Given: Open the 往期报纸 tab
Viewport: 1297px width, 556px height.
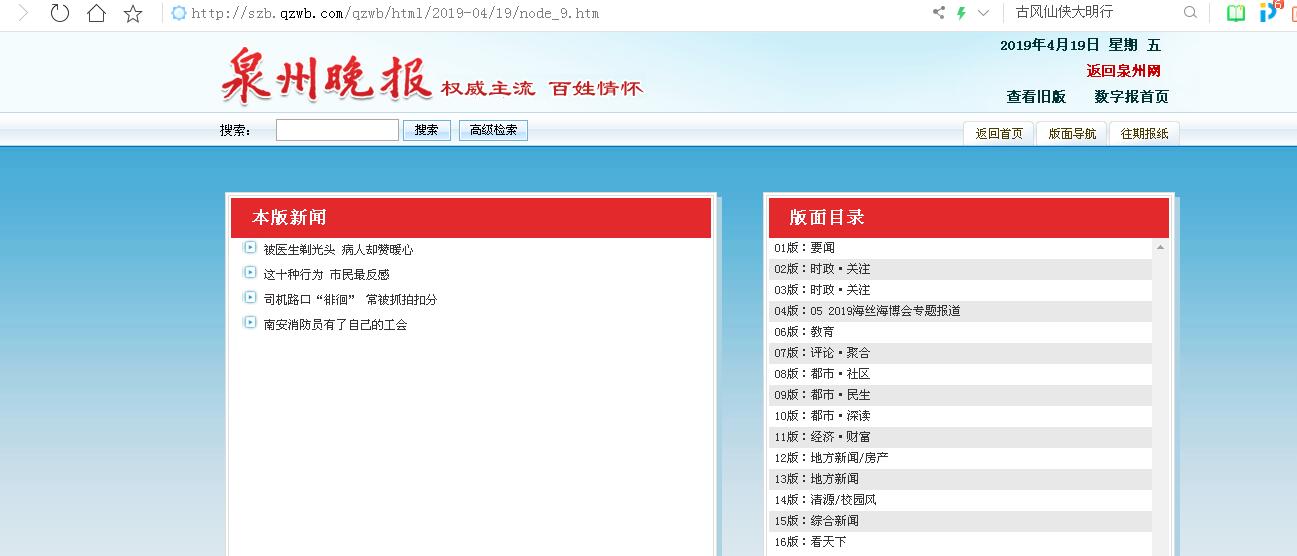Looking at the screenshot, I should pyautogui.click(x=1144, y=134).
